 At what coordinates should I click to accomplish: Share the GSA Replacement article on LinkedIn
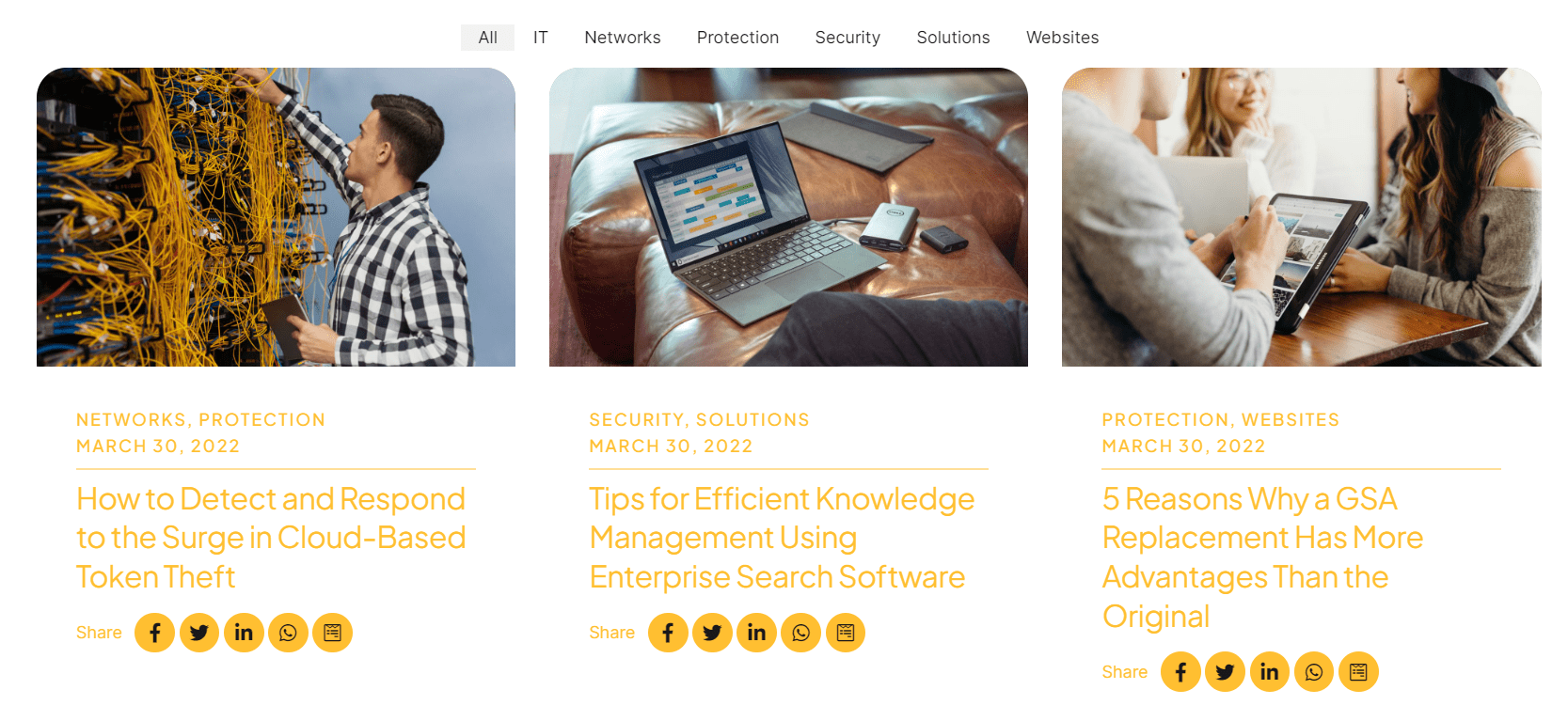tap(1270, 672)
